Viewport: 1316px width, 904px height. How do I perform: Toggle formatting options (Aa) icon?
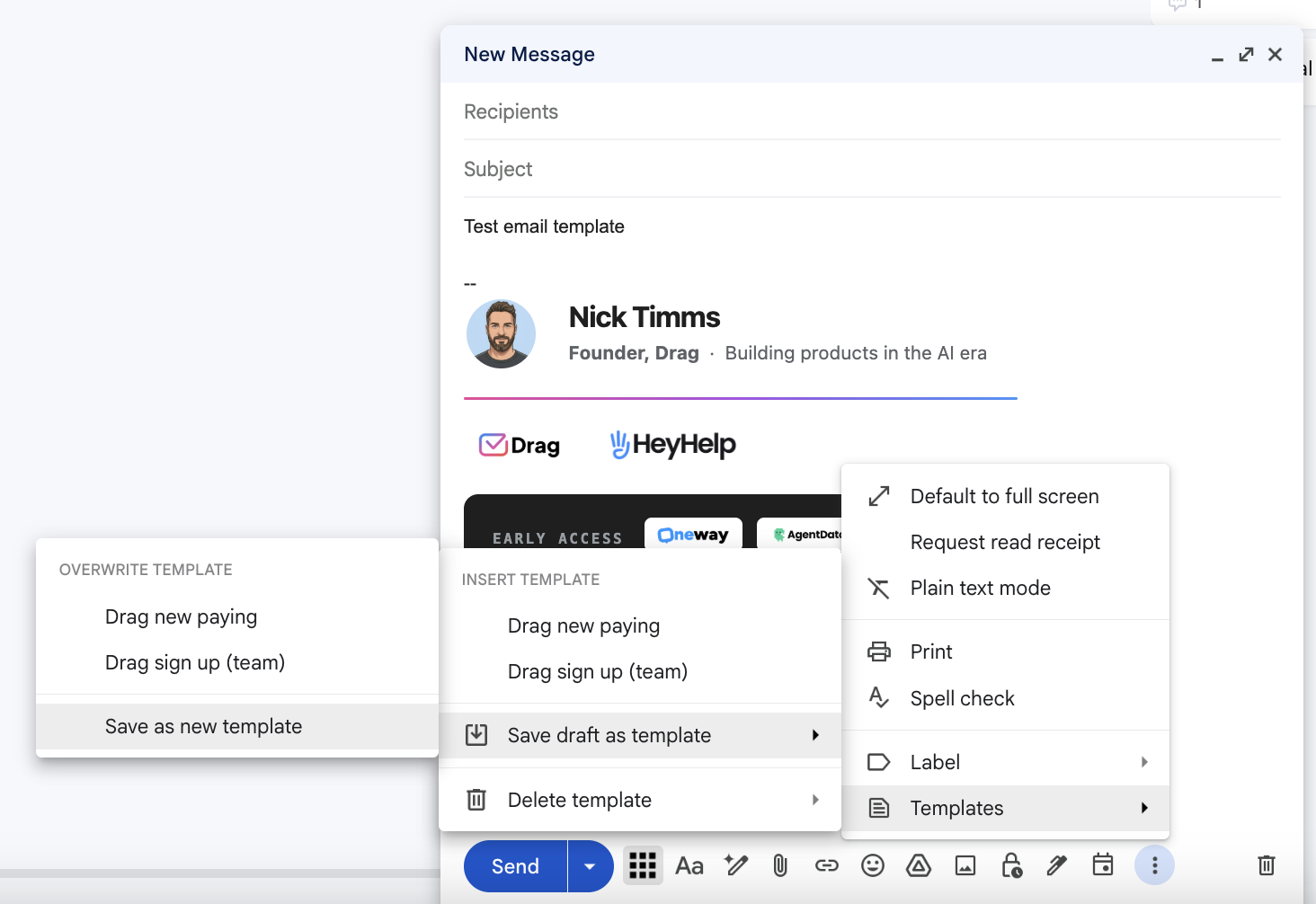[689, 865]
